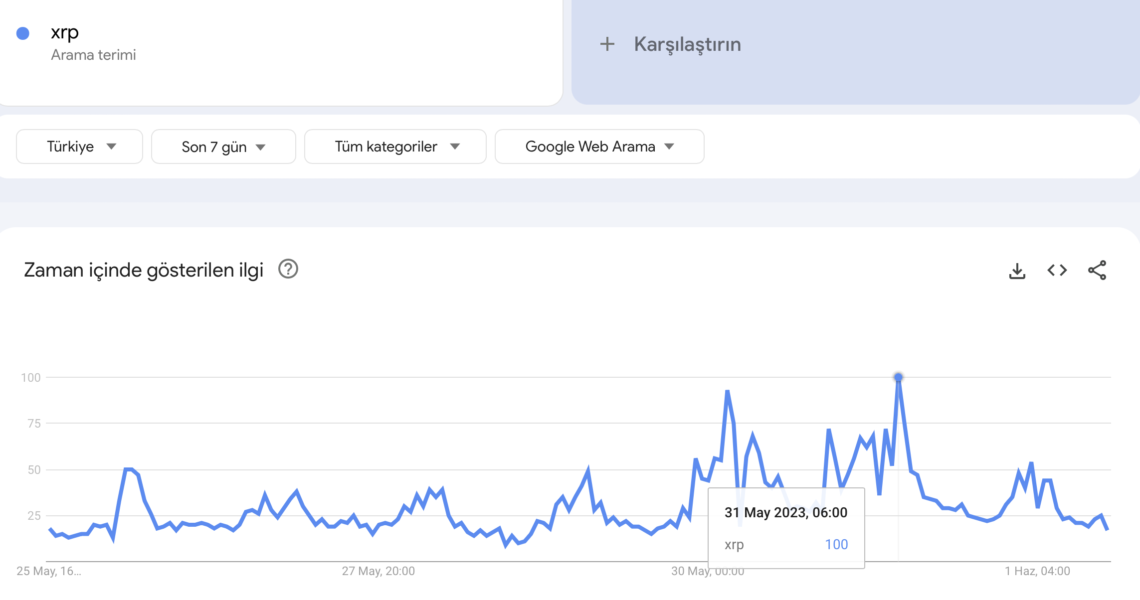
Task: Expand the Son 7 gün time range
Action: [223, 146]
